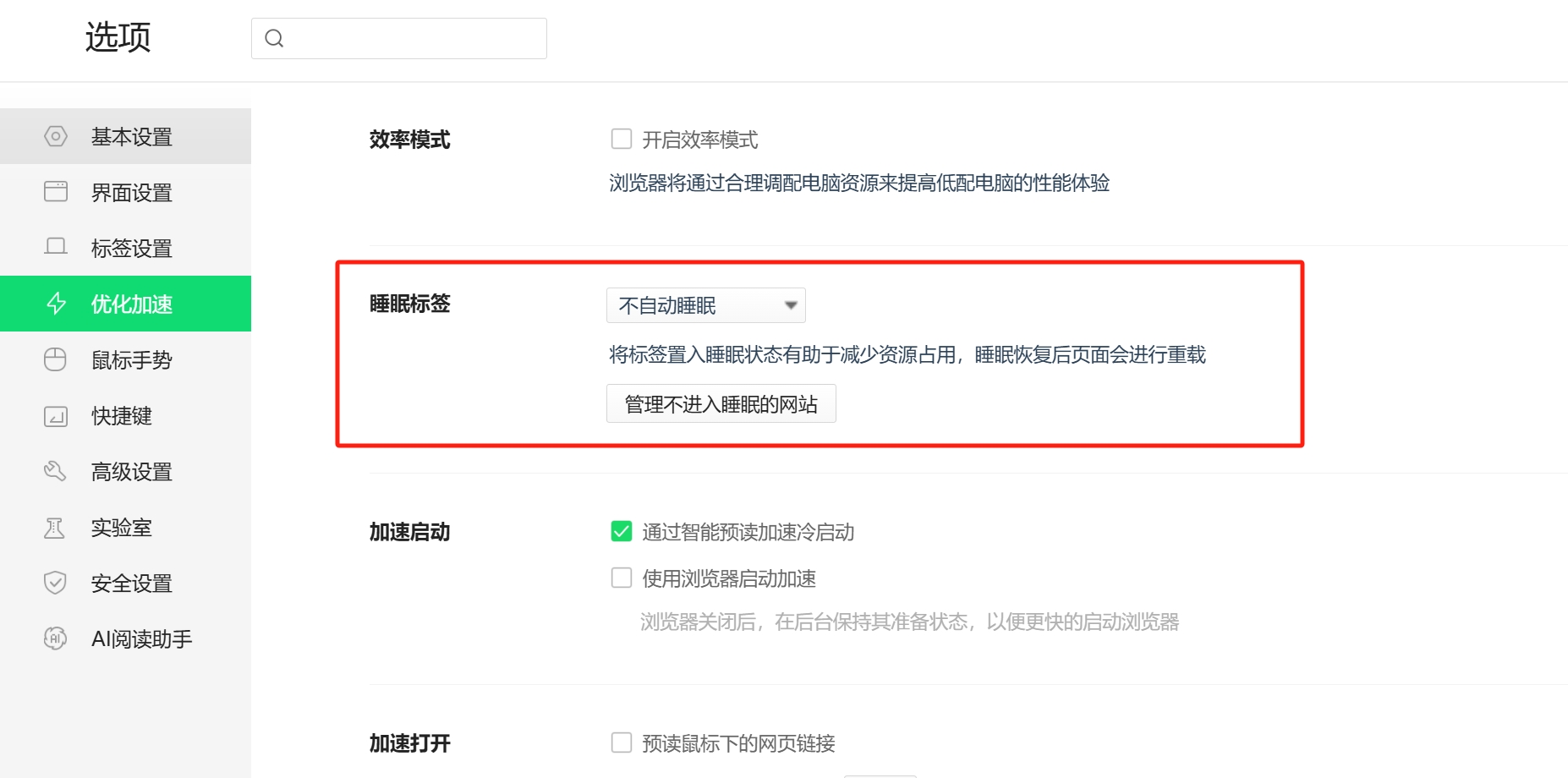The height and width of the screenshot is (778, 1568).
Task: Click the 优化加速 lightning bolt icon
Action: click(56, 304)
